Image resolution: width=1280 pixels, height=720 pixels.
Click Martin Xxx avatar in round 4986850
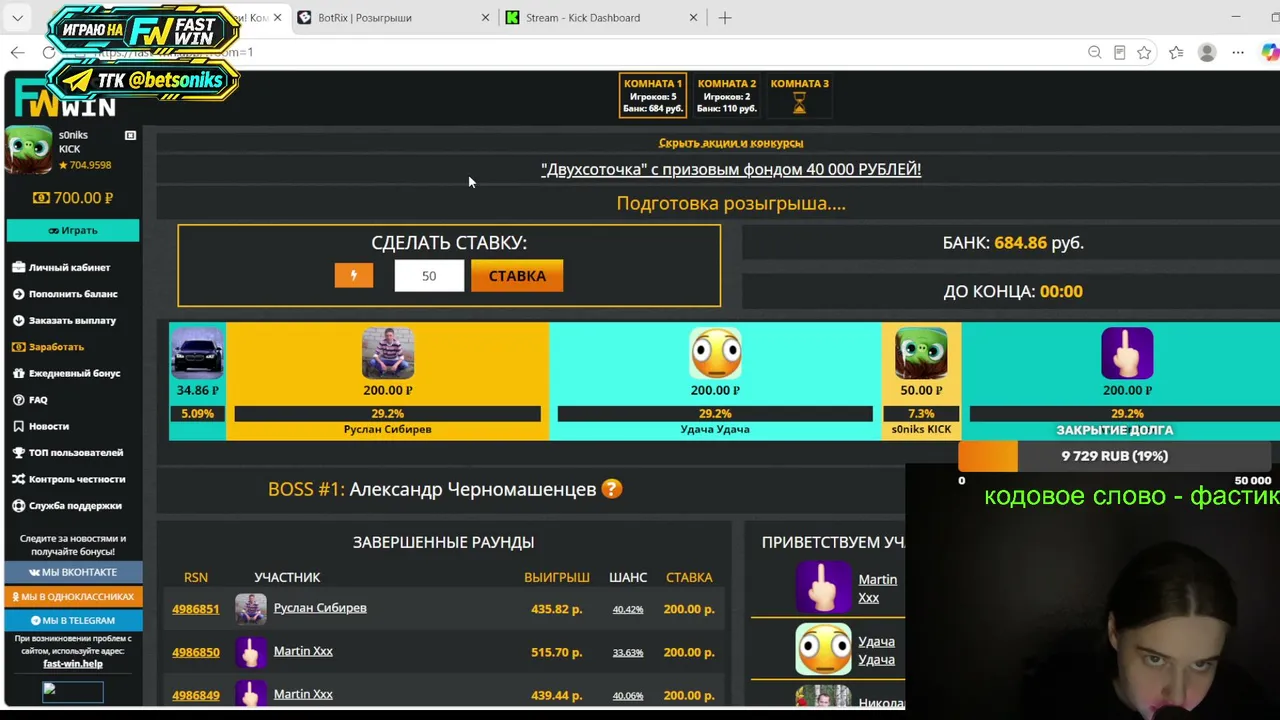[x=251, y=652]
